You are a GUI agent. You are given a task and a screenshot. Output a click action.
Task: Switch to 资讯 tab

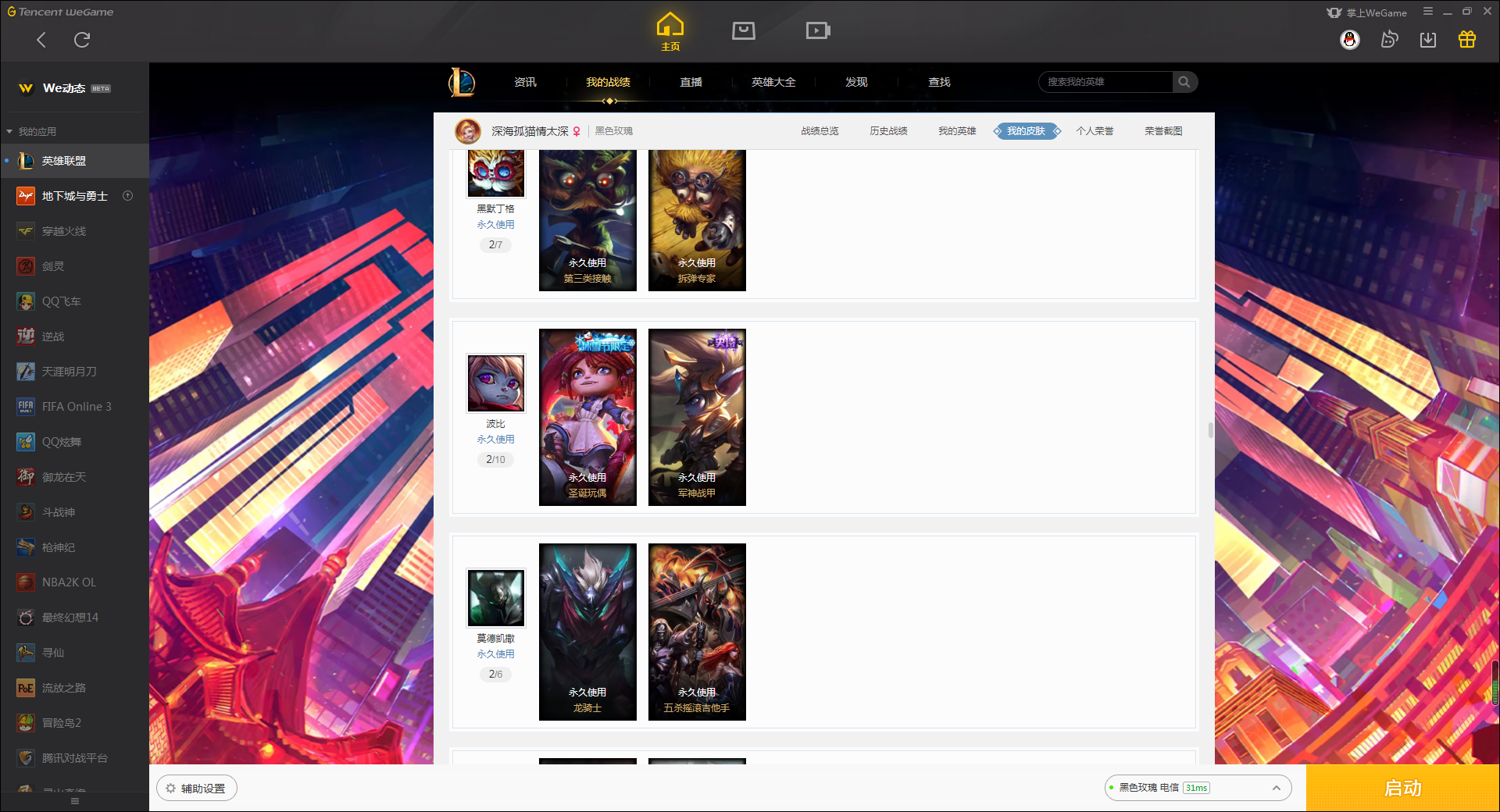[525, 82]
